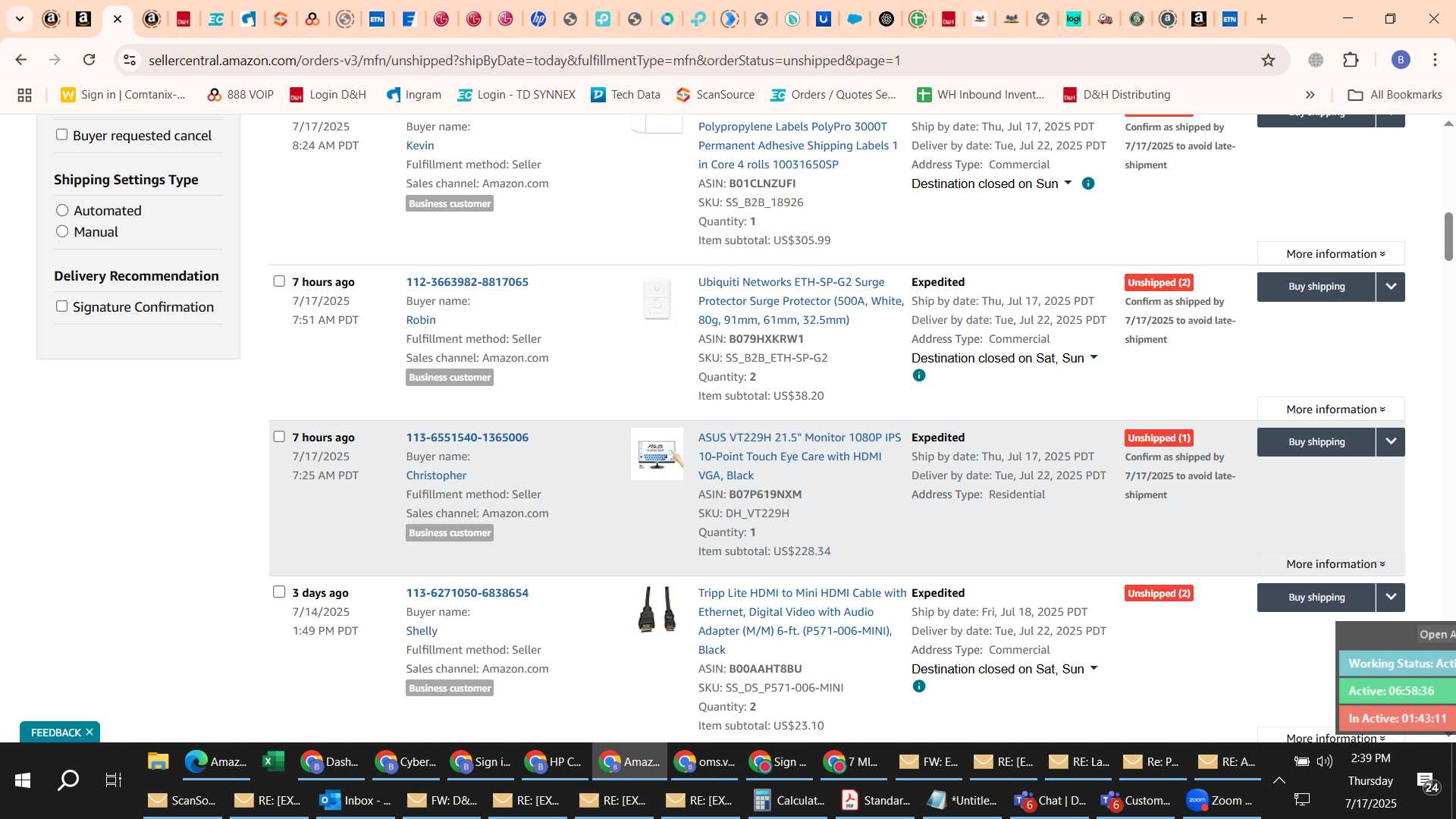View site information icon in the address bar
Viewport: 1456px width, 819px height.
point(130,60)
